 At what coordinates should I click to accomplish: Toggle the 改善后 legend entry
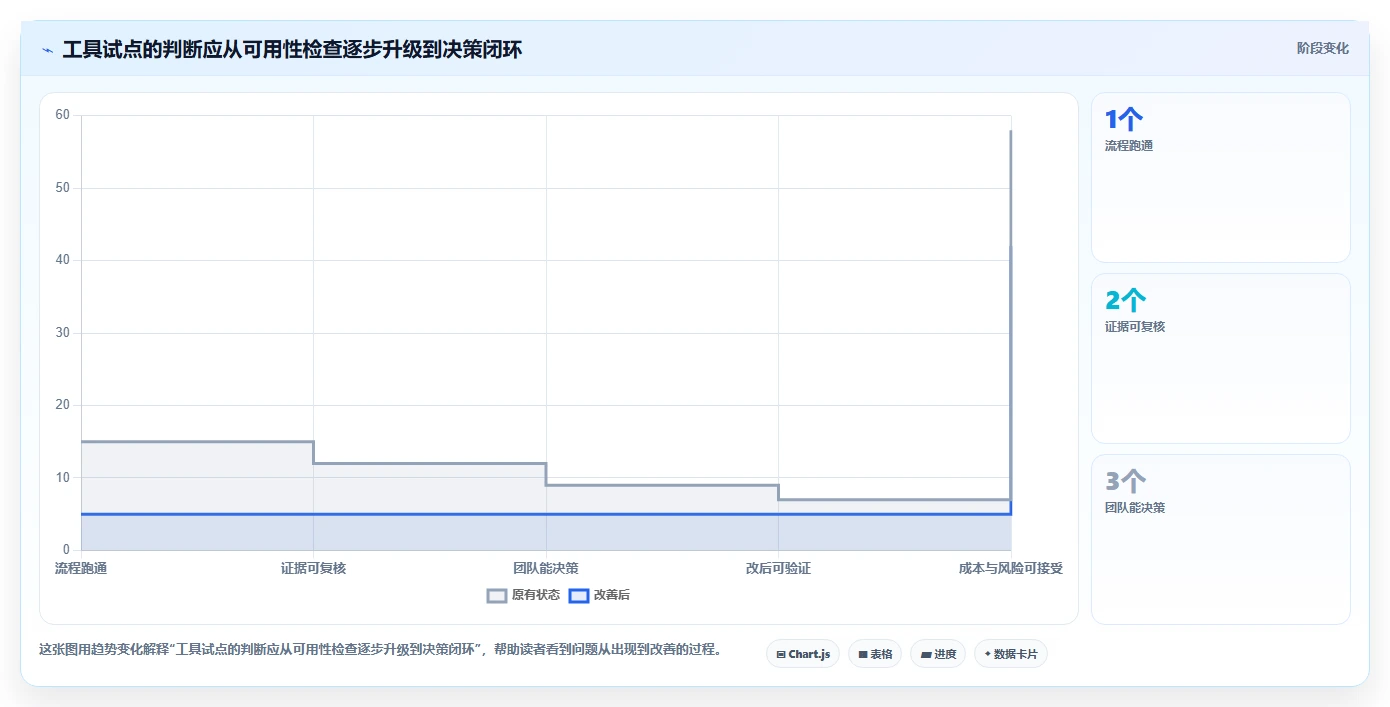tap(599, 595)
